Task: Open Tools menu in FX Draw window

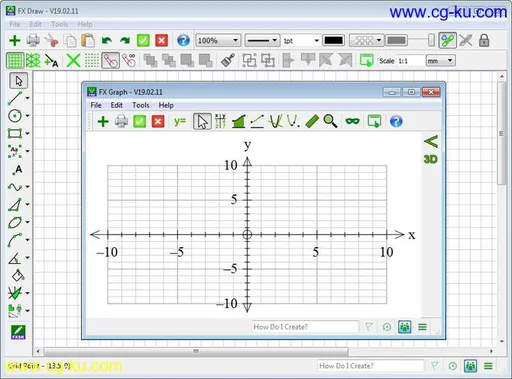Action: (59, 24)
